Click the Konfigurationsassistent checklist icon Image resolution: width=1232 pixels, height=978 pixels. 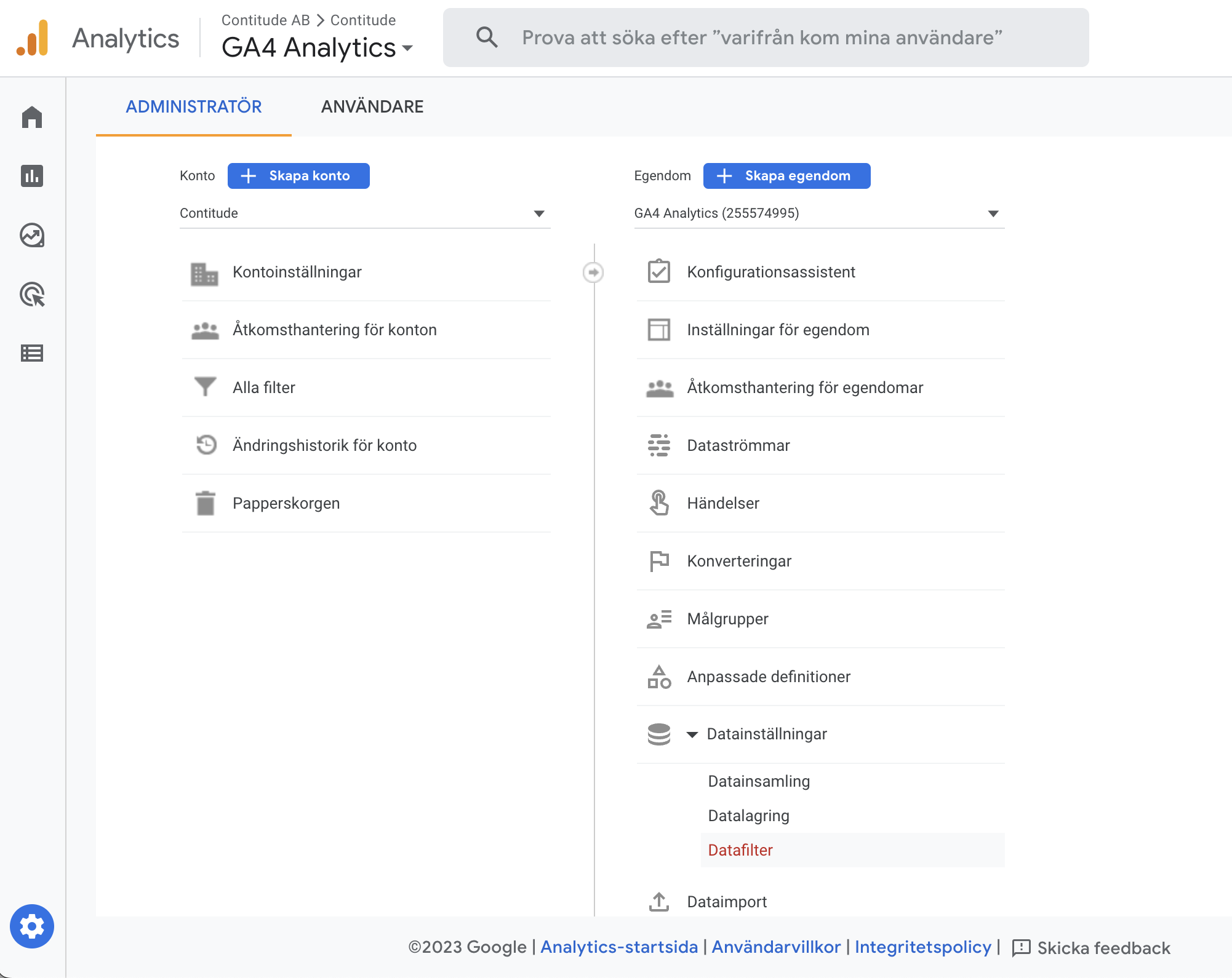[659, 271]
